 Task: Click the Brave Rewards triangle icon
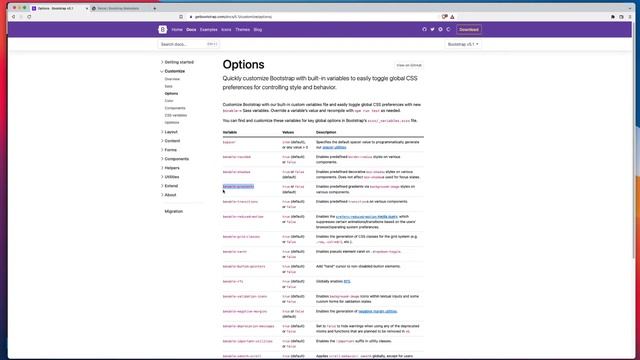click(x=452, y=17)
